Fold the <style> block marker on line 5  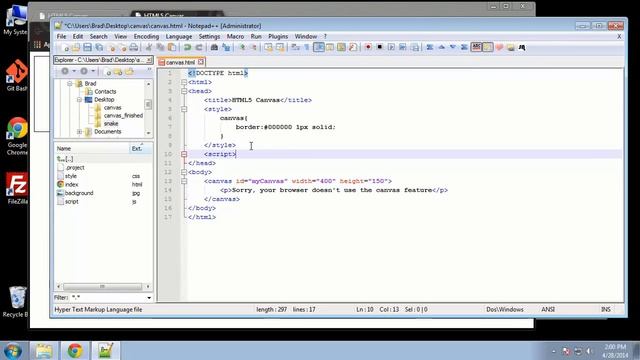coord(184,109)
